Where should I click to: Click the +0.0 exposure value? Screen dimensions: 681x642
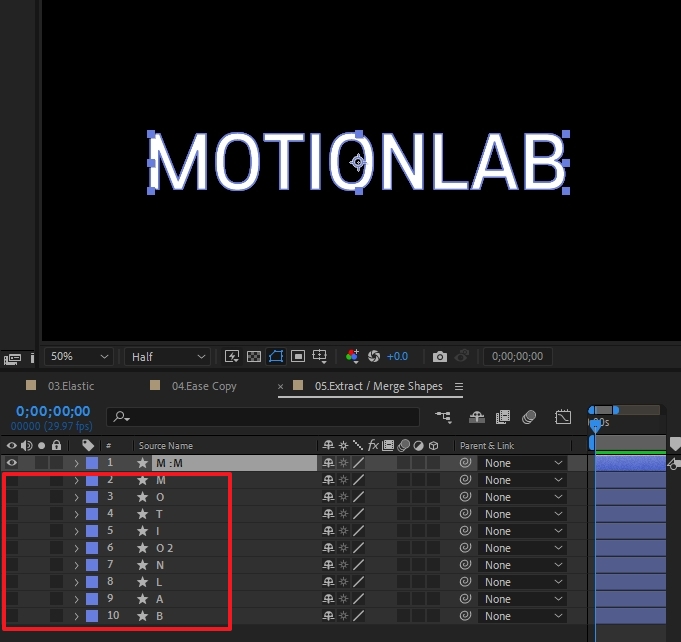(x=397, y=357)
